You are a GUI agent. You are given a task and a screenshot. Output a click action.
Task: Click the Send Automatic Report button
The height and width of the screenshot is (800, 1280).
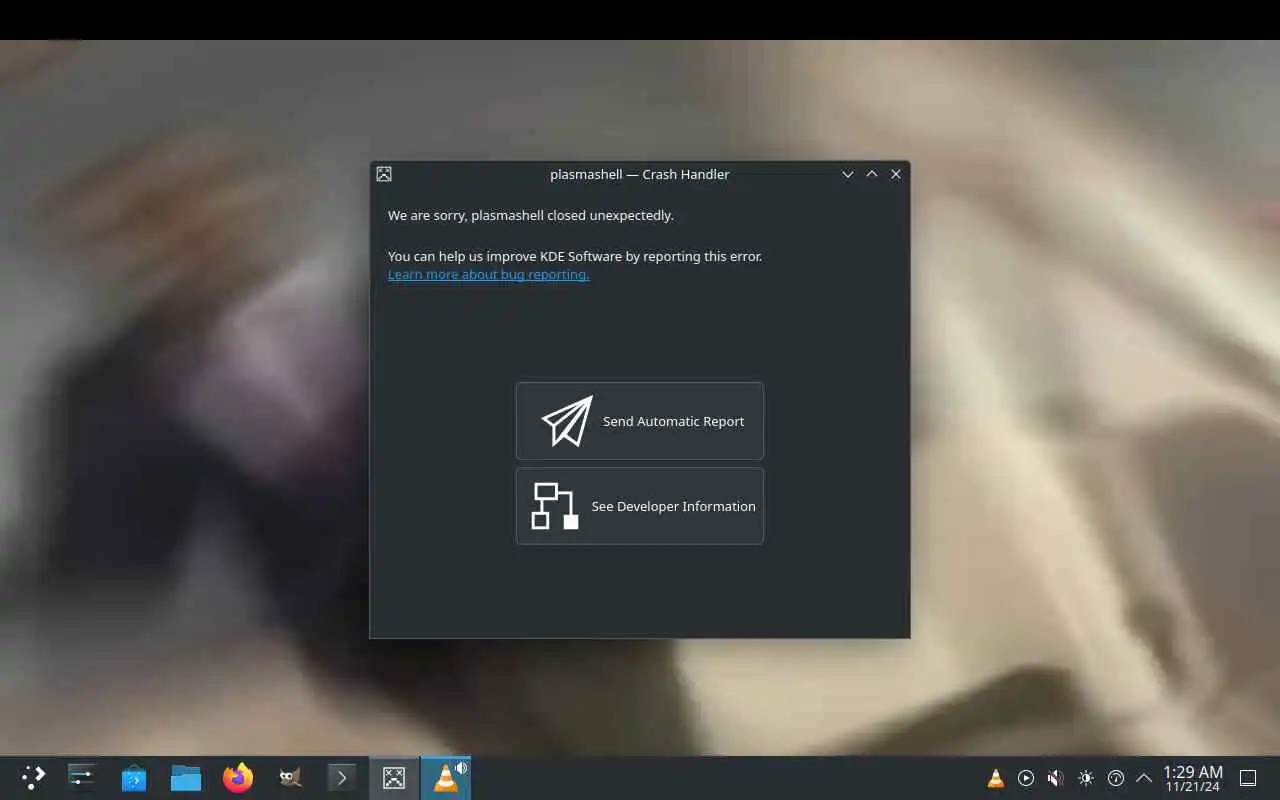point(640,421)
